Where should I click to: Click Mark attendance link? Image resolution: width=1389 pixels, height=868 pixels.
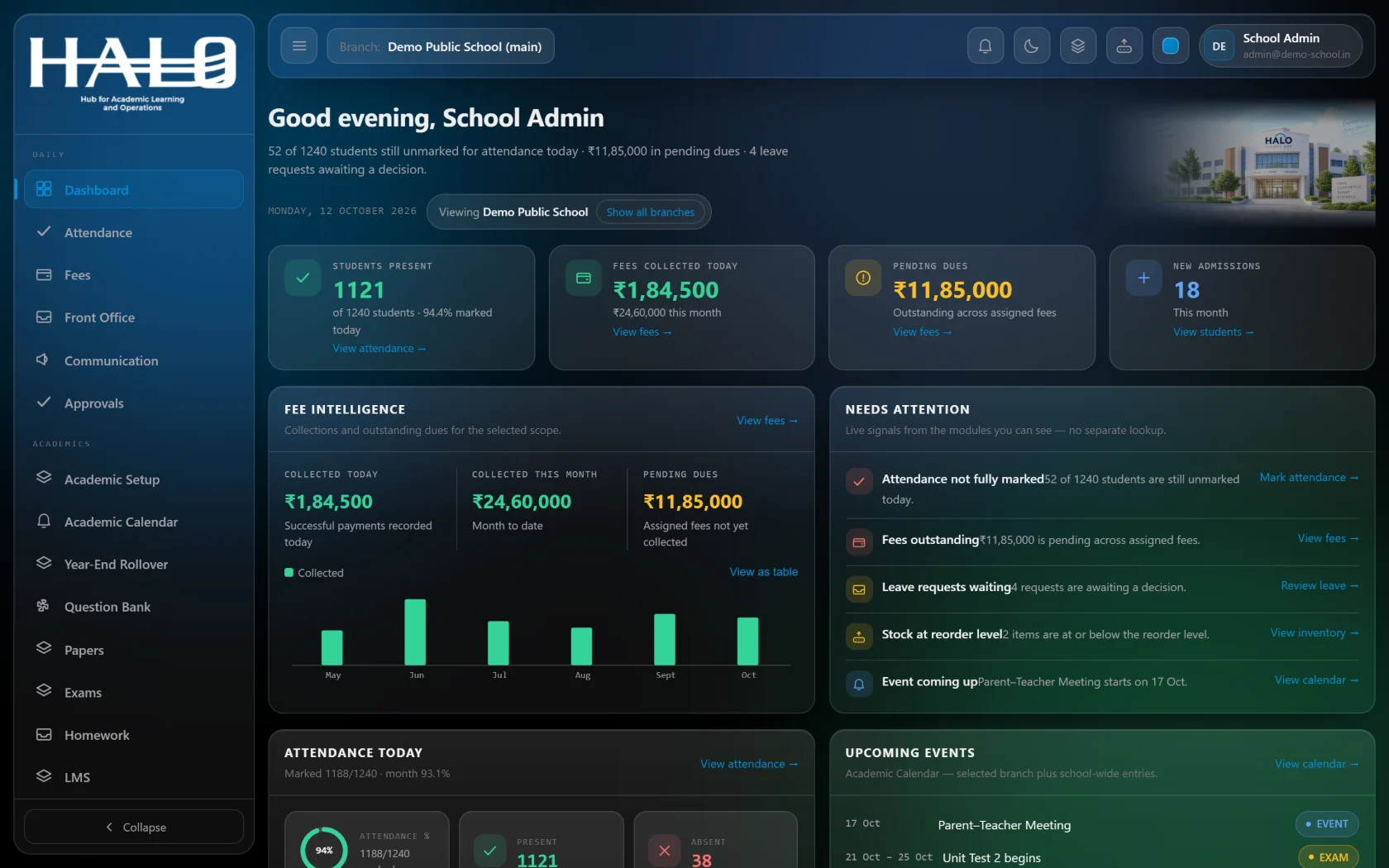click(x=1309, y=477)
